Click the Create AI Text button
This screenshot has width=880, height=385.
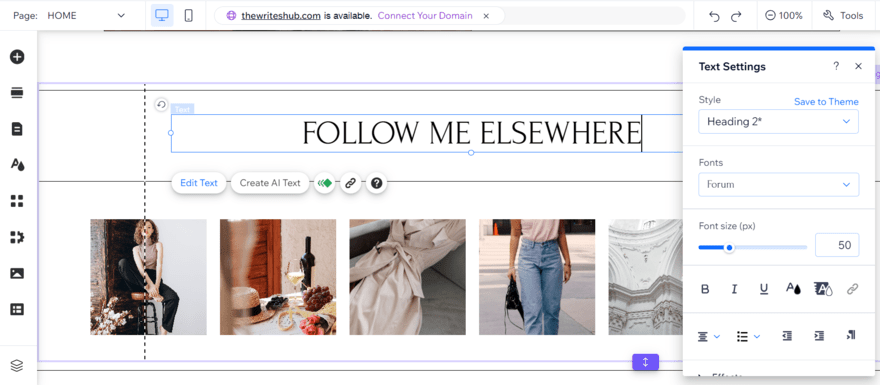pos(270,183)
